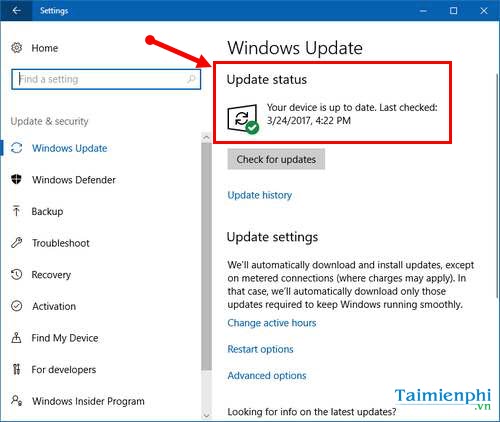Click the 'Update status' heading
The image size is (500, 422).
pyautogui.click(x=267, y=80)
